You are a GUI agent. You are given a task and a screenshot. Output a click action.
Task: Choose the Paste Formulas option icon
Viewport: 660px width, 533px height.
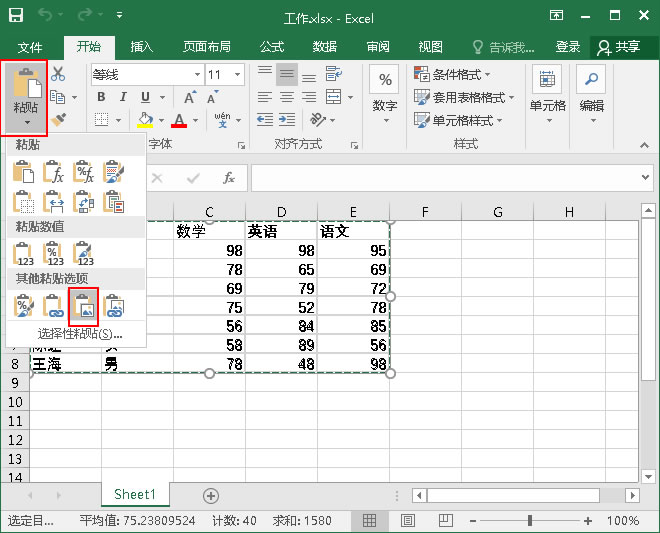(x=53, y=172)
